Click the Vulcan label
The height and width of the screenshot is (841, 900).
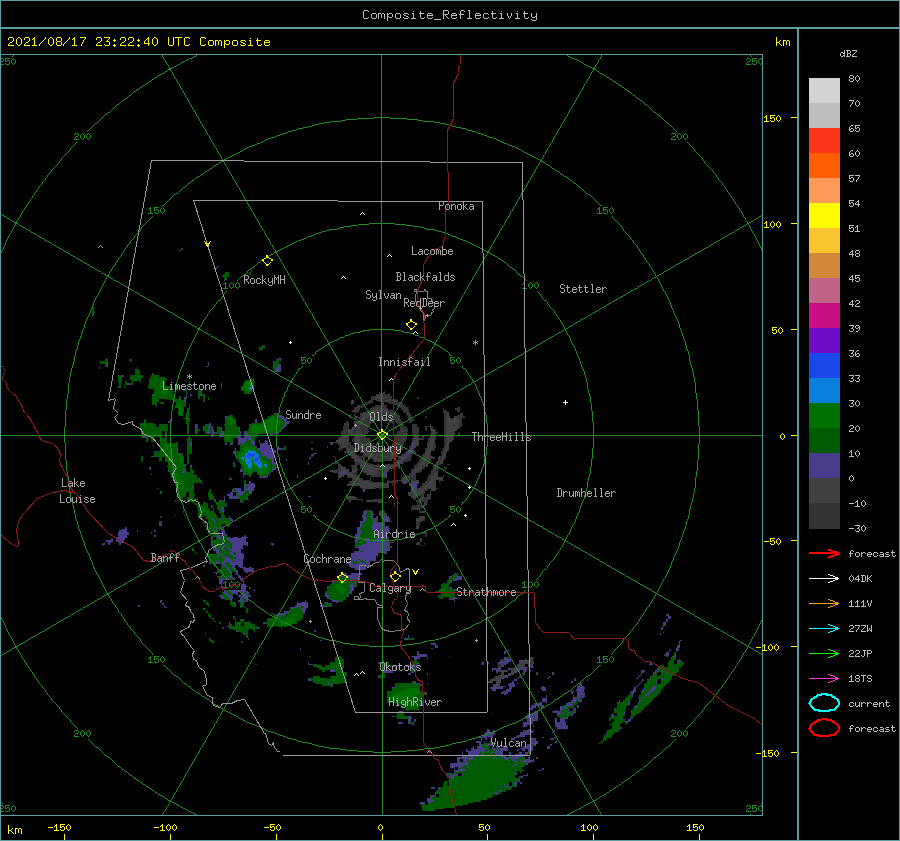pyautogui.click(x=508, y=743)
